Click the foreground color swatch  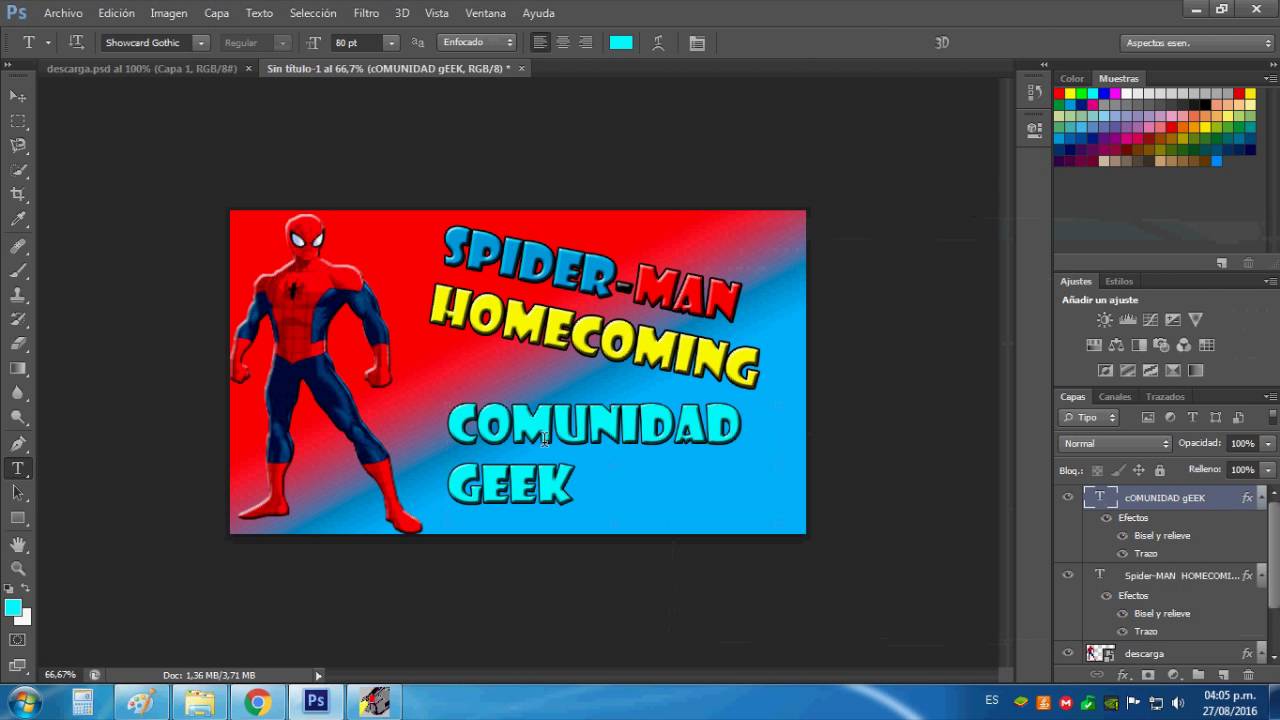(13, 608)
